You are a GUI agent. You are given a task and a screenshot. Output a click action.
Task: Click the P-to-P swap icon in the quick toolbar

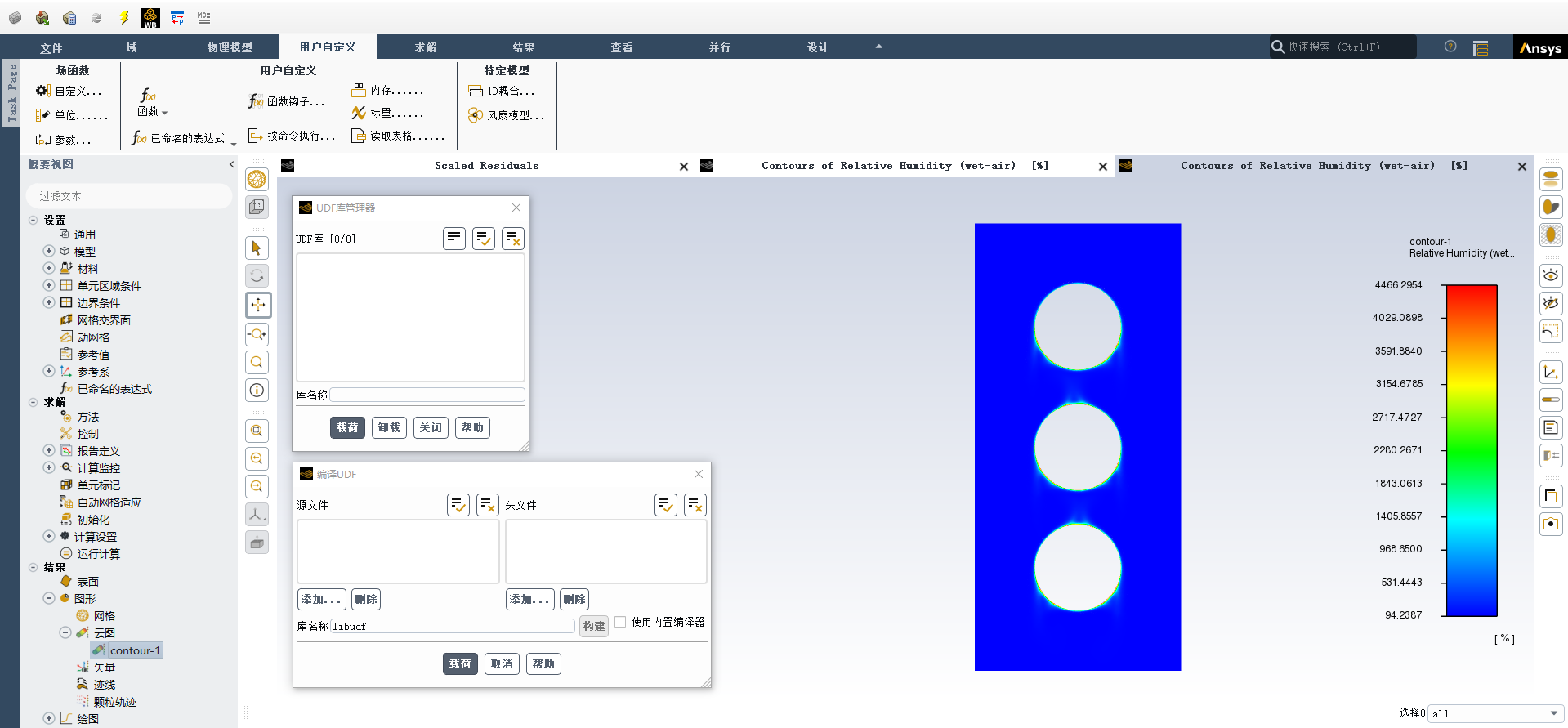177,17
